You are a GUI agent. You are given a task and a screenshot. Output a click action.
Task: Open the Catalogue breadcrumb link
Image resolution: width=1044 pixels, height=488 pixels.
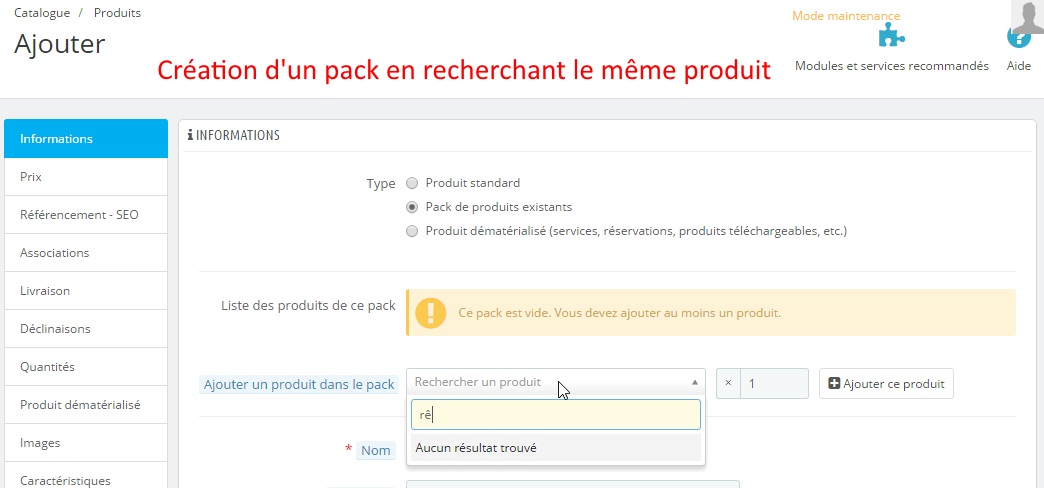tap(43, 13)
